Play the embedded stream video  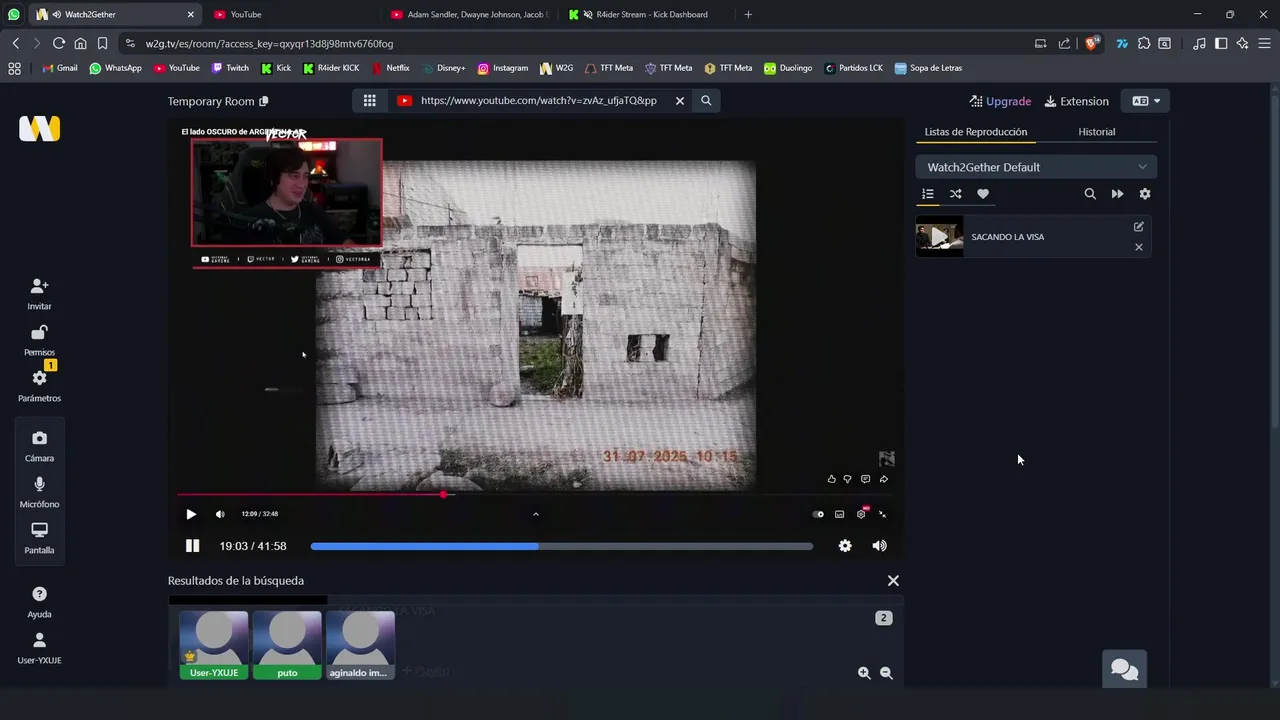191,514
